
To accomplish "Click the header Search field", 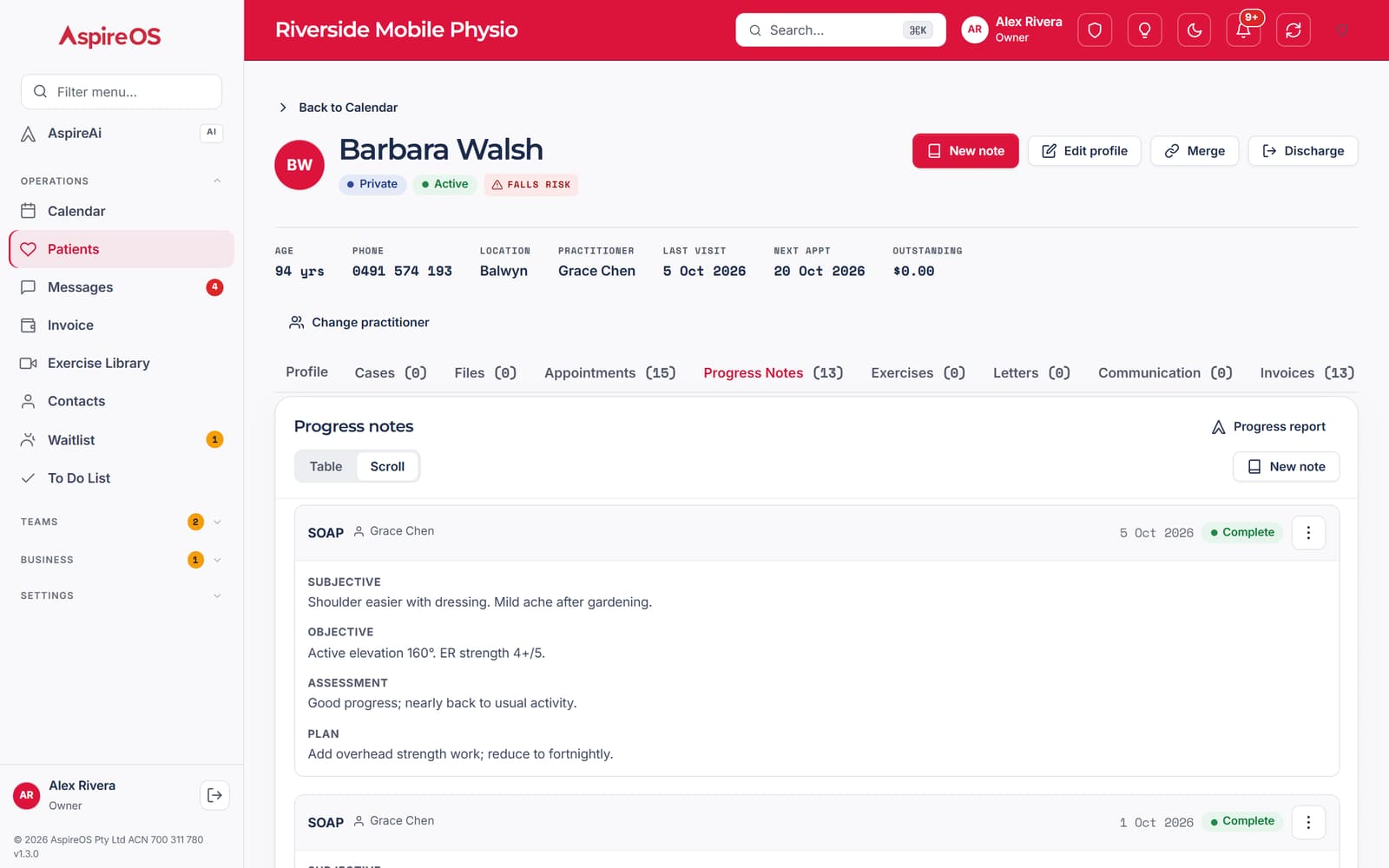I will pyautogui.click(x=840, y=30).
